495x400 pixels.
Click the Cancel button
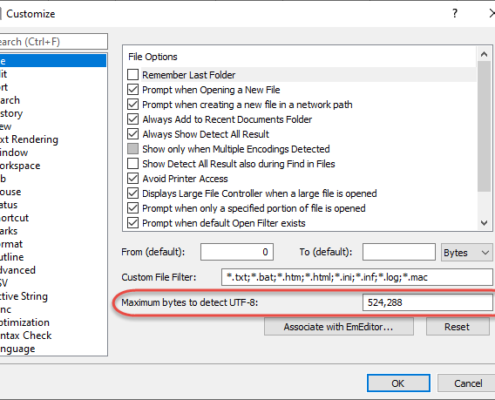(467, 383)
